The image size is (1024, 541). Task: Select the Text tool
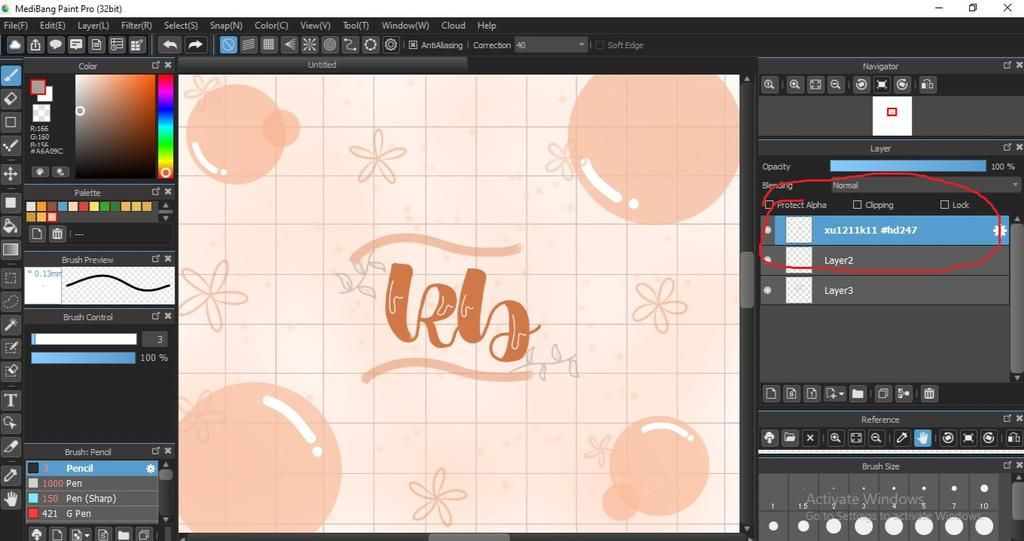[x=11, y=400]
